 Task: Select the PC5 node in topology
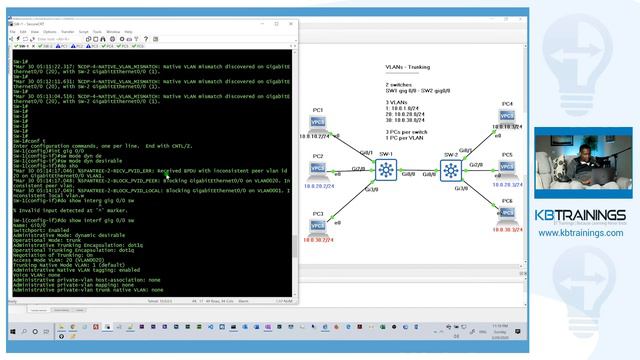507,167
